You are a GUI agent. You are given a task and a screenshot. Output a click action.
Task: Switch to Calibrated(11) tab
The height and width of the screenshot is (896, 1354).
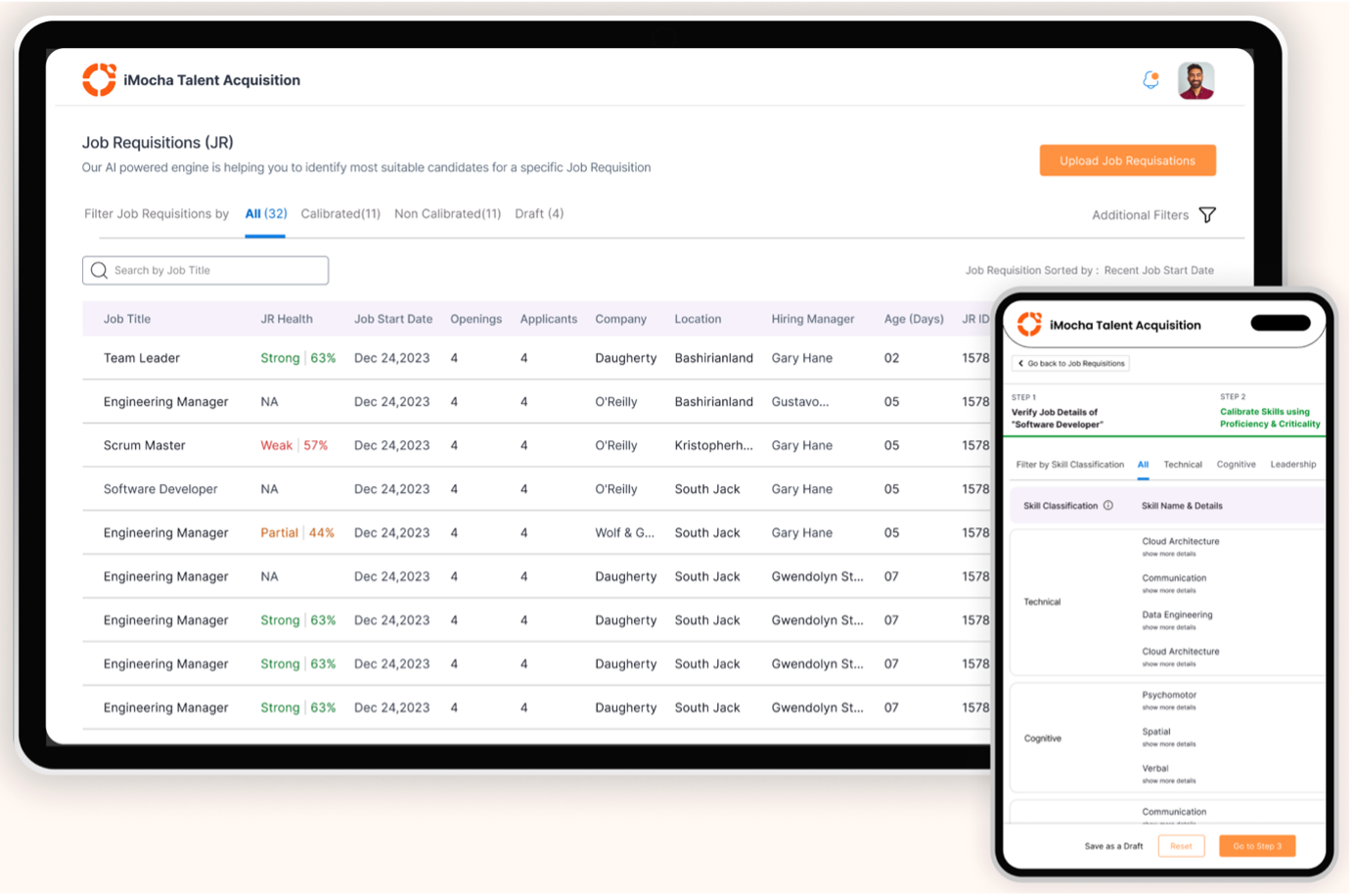coord(340,214)
